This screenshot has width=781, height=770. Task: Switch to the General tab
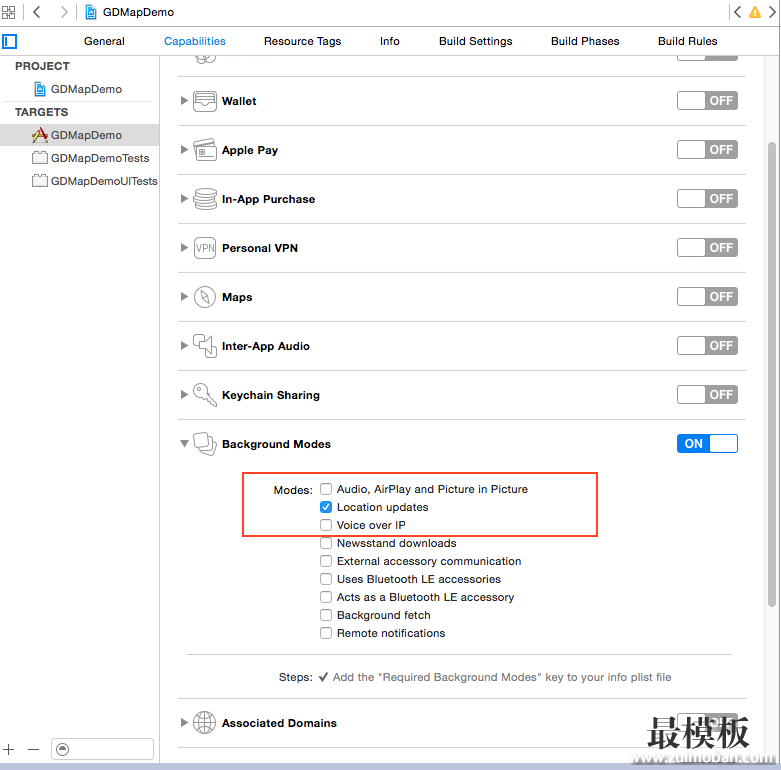pos(104,41)
